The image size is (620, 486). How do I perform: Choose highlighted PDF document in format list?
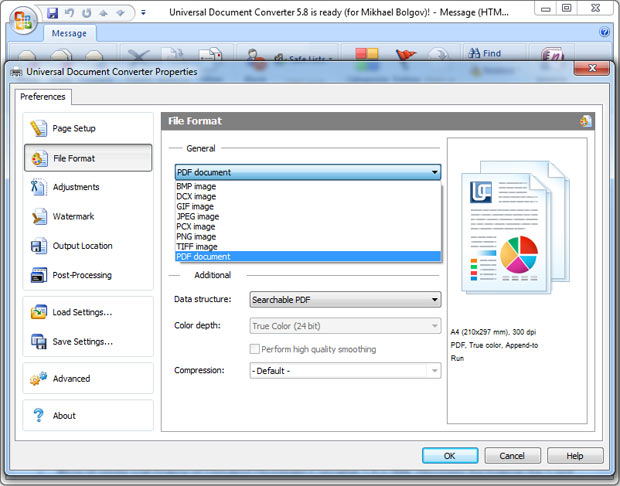308,257
